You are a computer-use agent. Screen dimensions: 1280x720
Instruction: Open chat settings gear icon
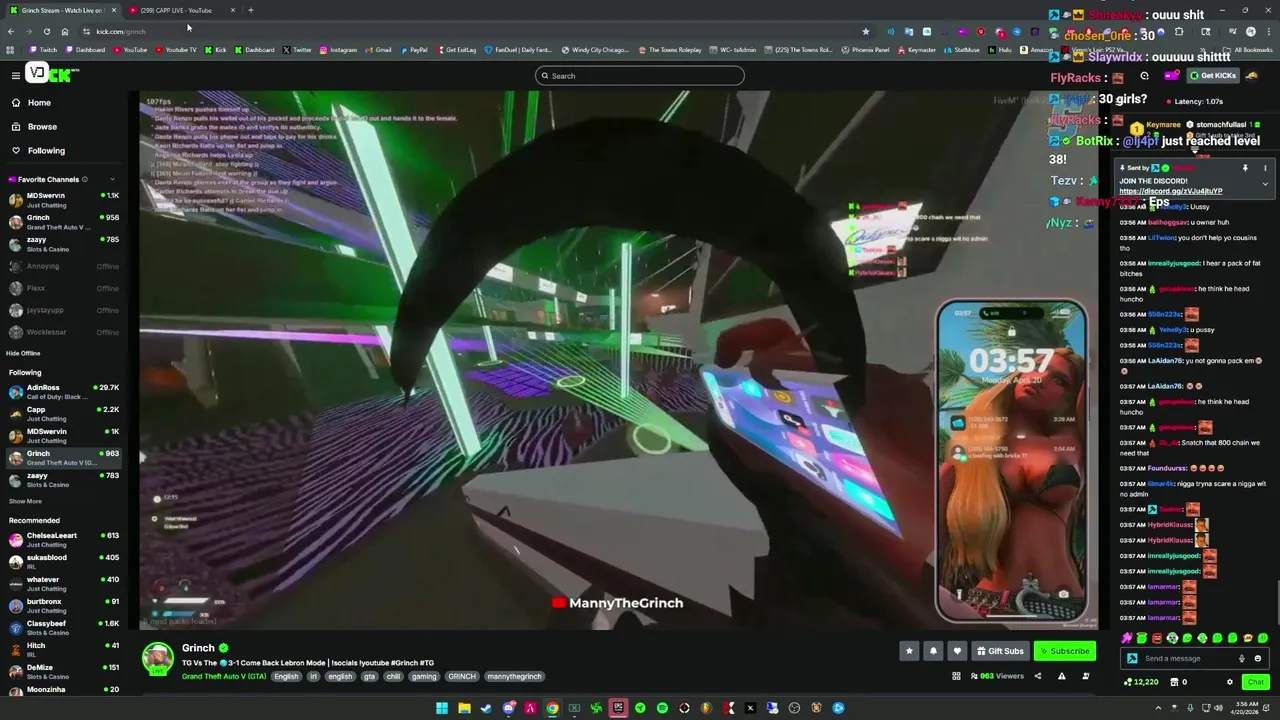pos(1230,682)
